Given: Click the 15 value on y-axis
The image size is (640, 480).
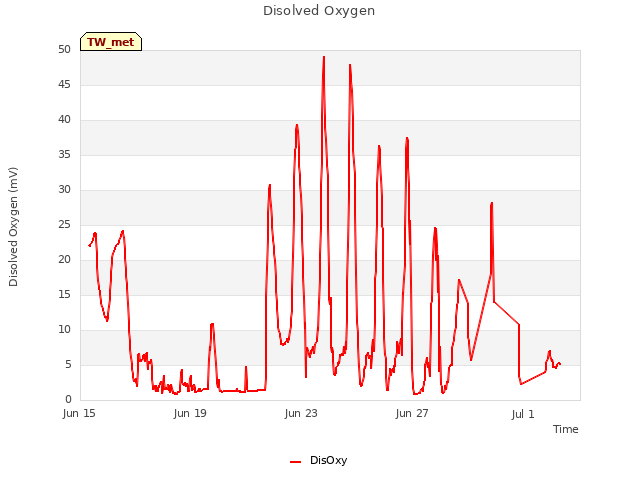Looking at the screenshot, I should tap(64, 295).
